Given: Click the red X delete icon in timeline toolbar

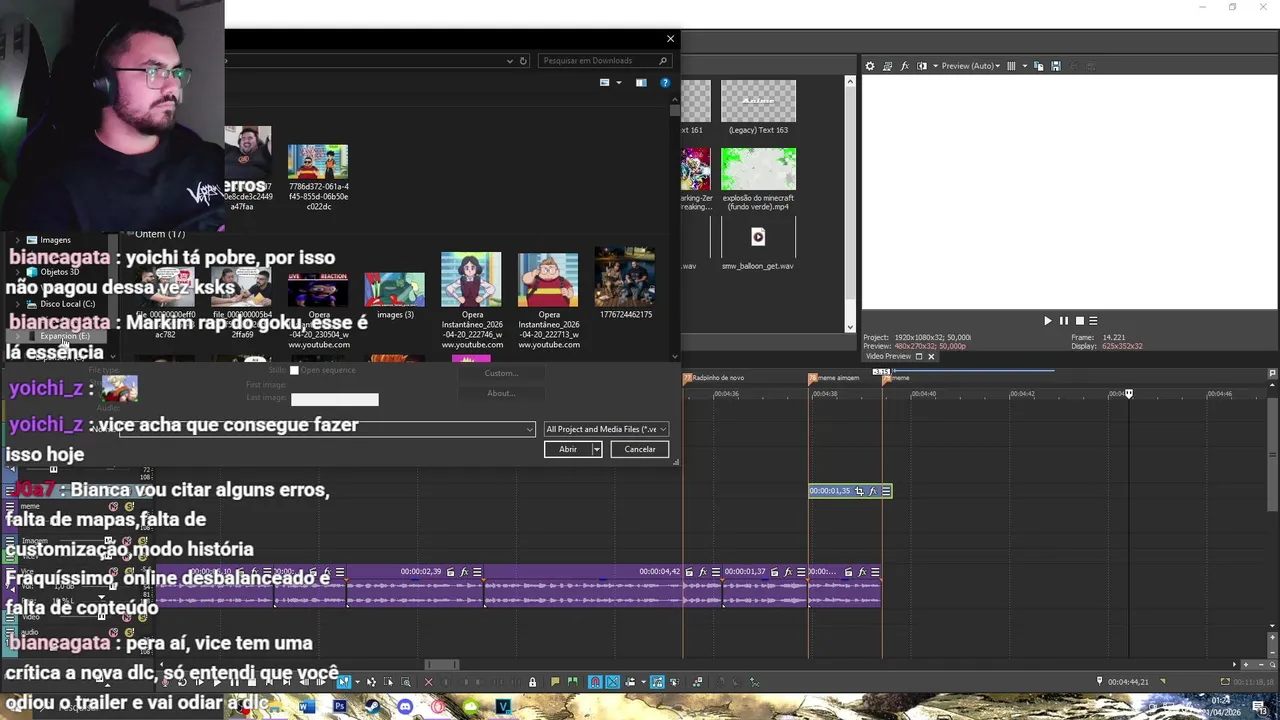Looking at the screenshot, I should [x=429, y=682].
